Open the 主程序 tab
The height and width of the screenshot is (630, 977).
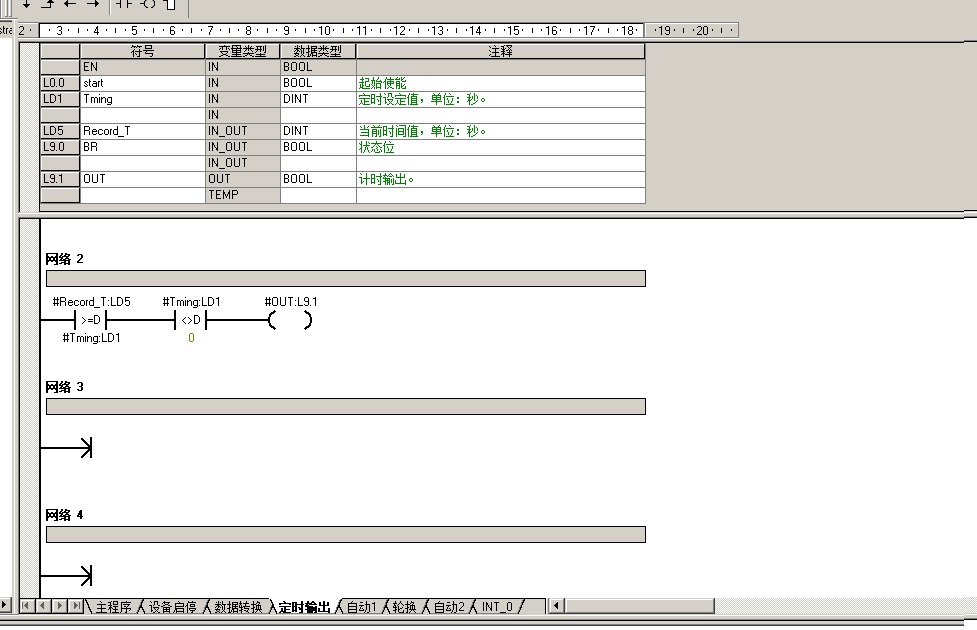pyautogui.click(x=113, y=606)
